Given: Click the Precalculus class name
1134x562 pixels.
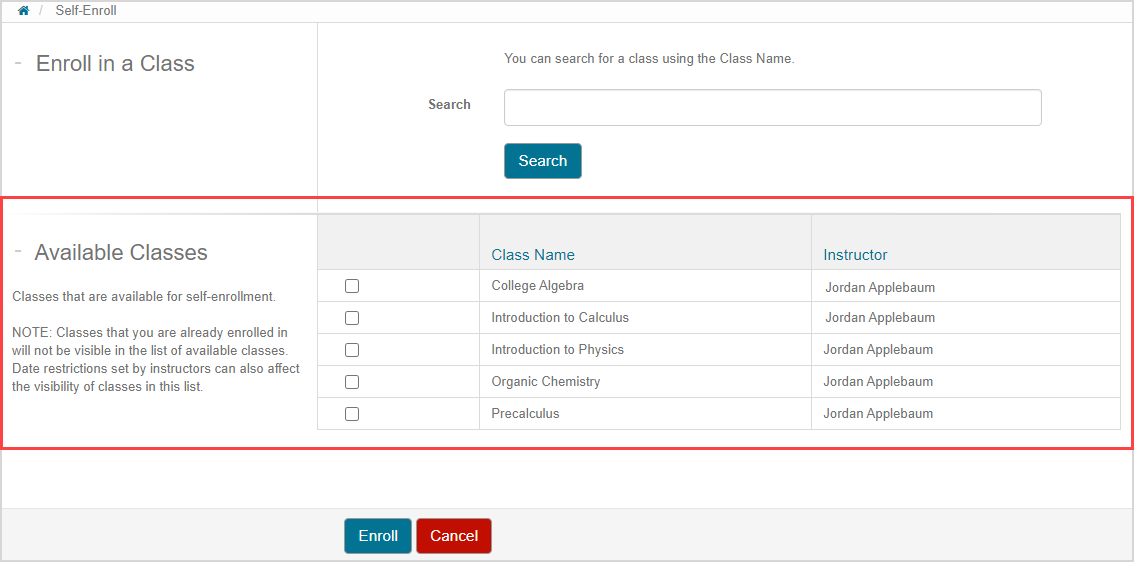Looking at the screenshot, I should [x=525, y=414].
